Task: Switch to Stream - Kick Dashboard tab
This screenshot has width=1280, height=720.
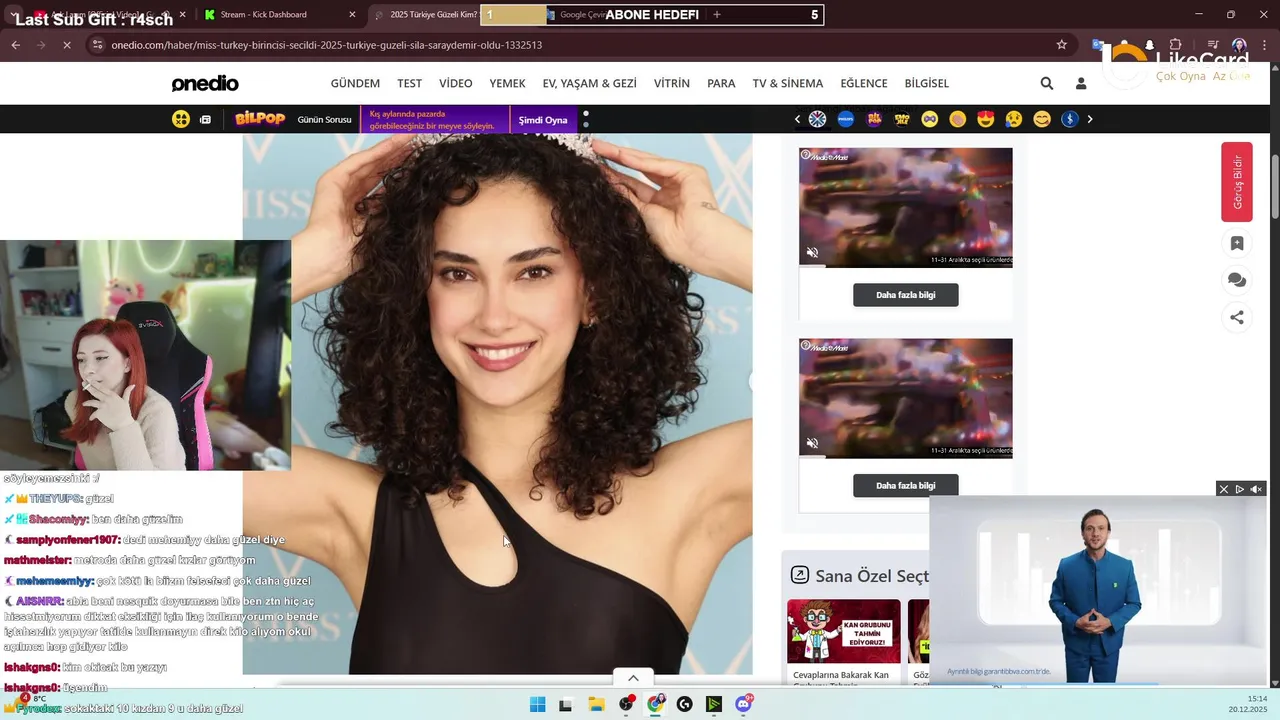Action: (x=278, y=15)
